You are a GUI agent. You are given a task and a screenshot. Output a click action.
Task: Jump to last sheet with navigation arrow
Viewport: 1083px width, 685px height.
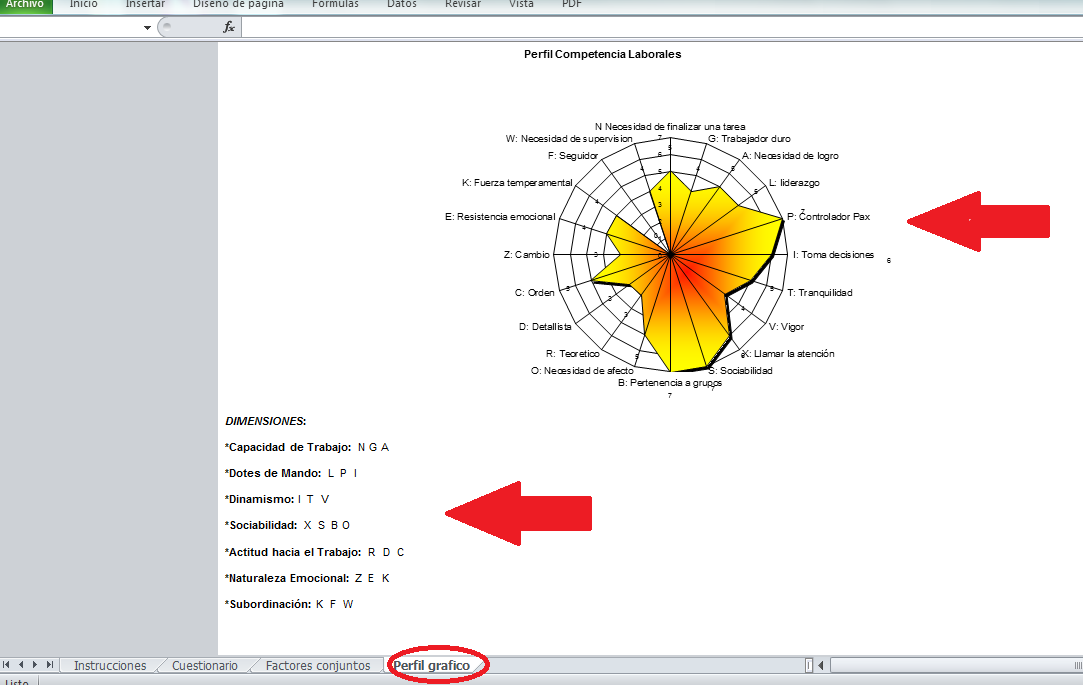click(50, 665)
